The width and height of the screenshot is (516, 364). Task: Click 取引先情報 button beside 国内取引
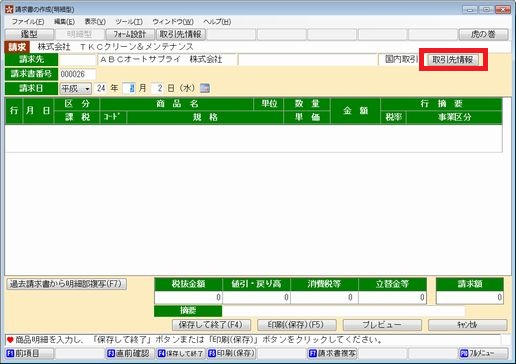click(x=453, y=60)
